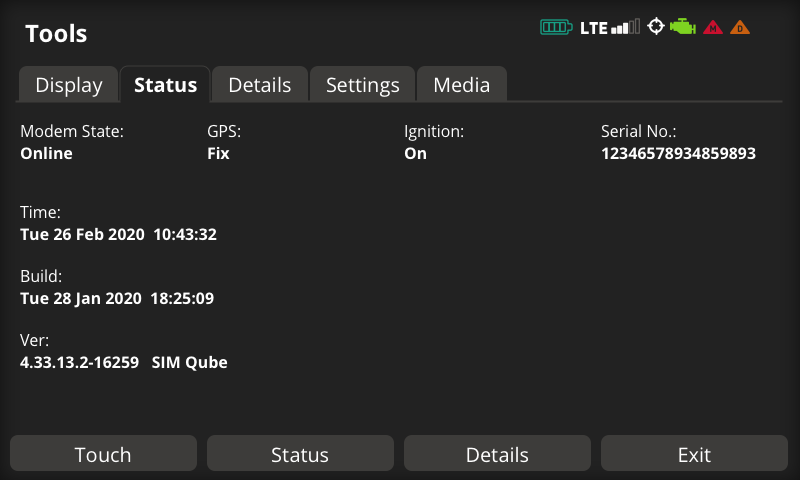The height and width of the screenshot is (480, 800).
Task: Go to the Settings tab
Action: [362, 85]
